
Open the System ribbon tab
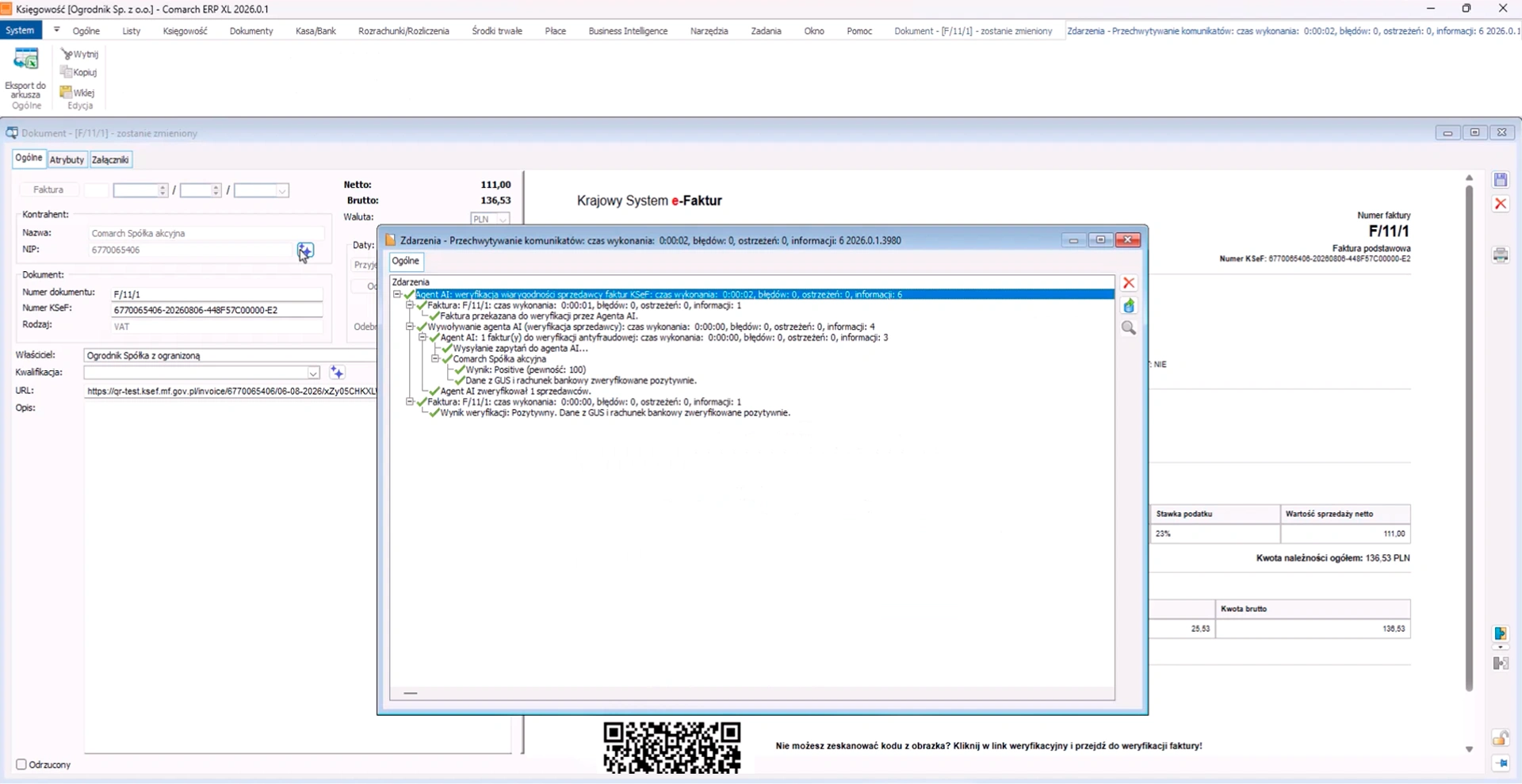point(20,30)
